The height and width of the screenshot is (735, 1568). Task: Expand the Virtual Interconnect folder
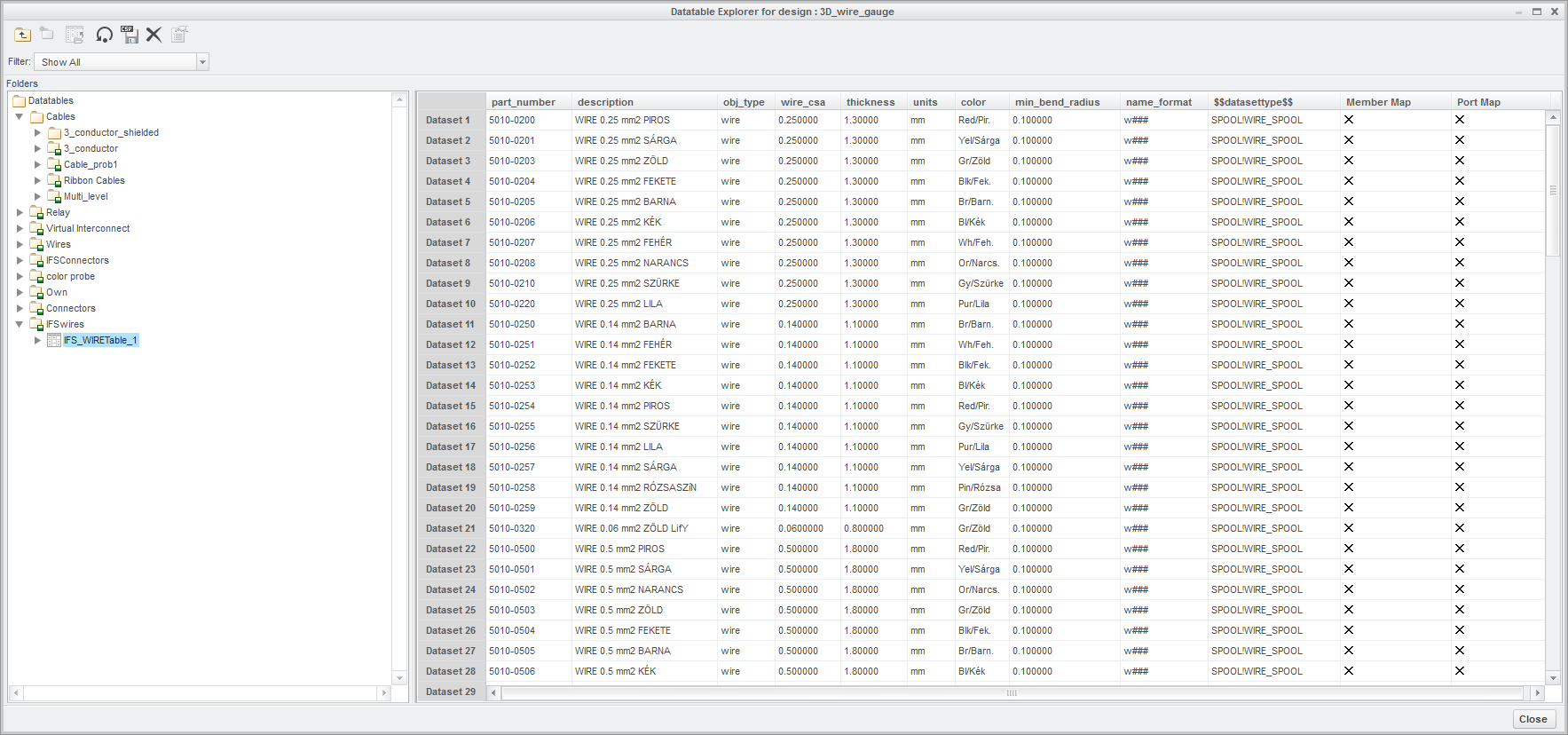click(20, 228)
